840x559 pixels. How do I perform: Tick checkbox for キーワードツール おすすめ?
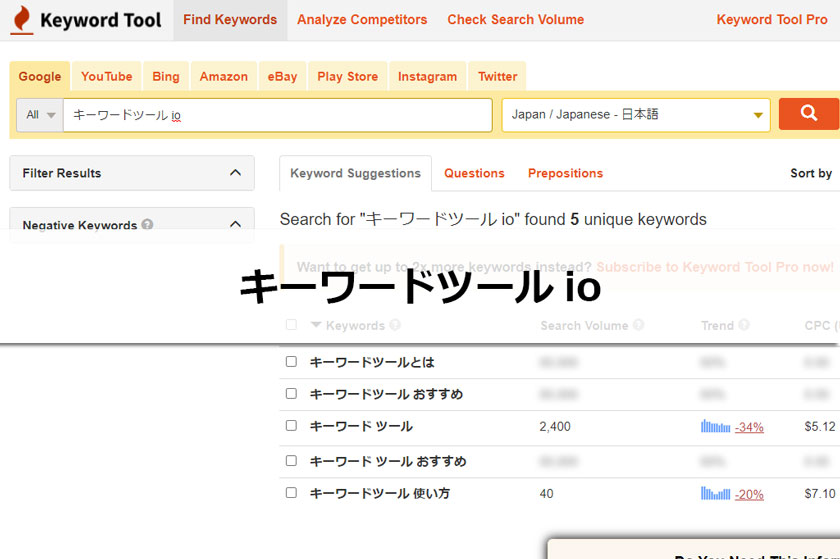[291, 394]
